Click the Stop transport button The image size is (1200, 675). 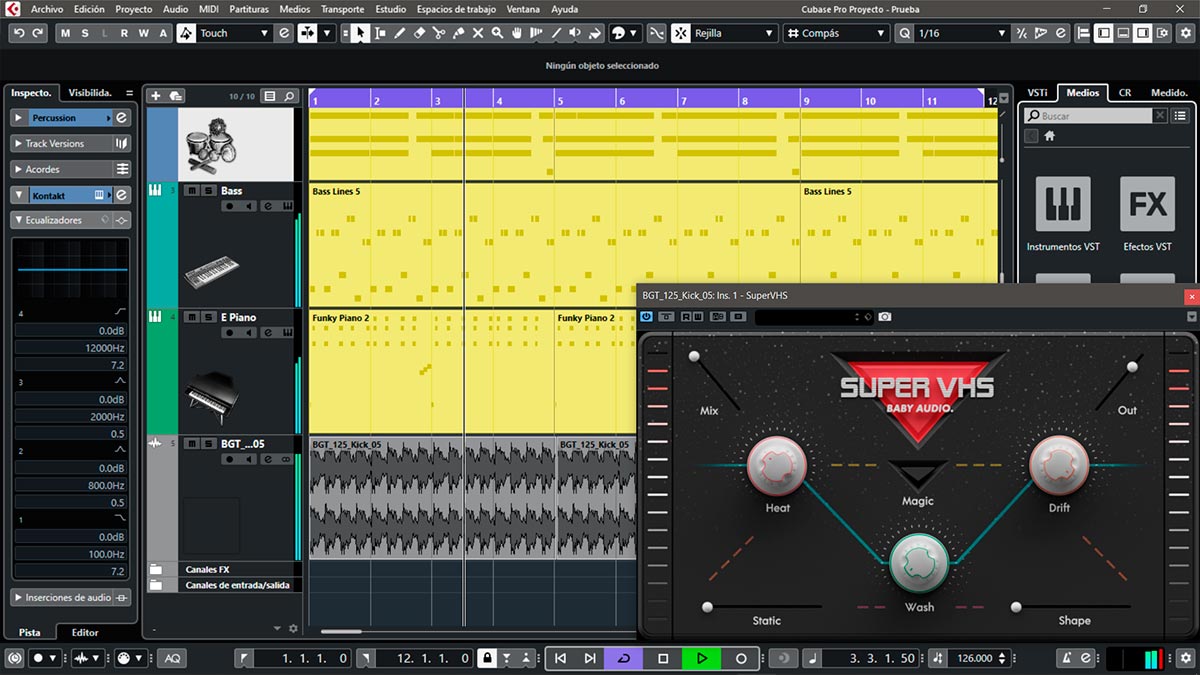coord(663,658)
